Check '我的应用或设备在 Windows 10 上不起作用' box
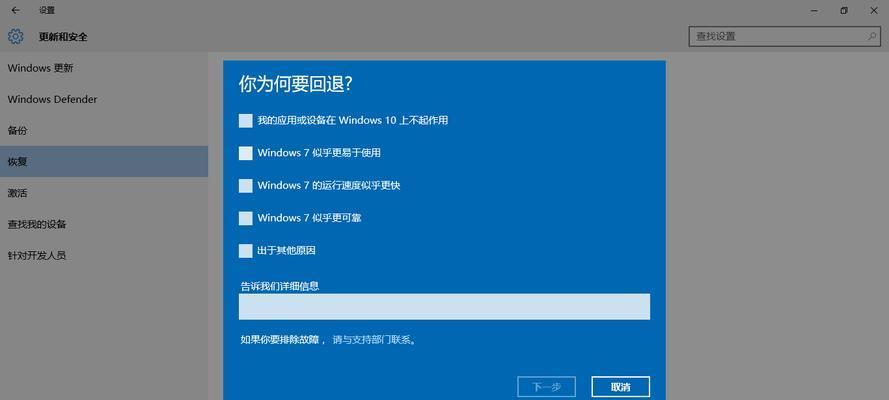Screen dimensions: 889x400 click(245, 121)
